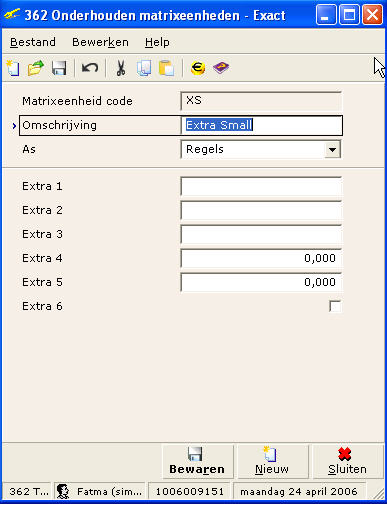Open the Bewerken menu
The width and height of the screenshot is (387, 505).
point(100,42)
